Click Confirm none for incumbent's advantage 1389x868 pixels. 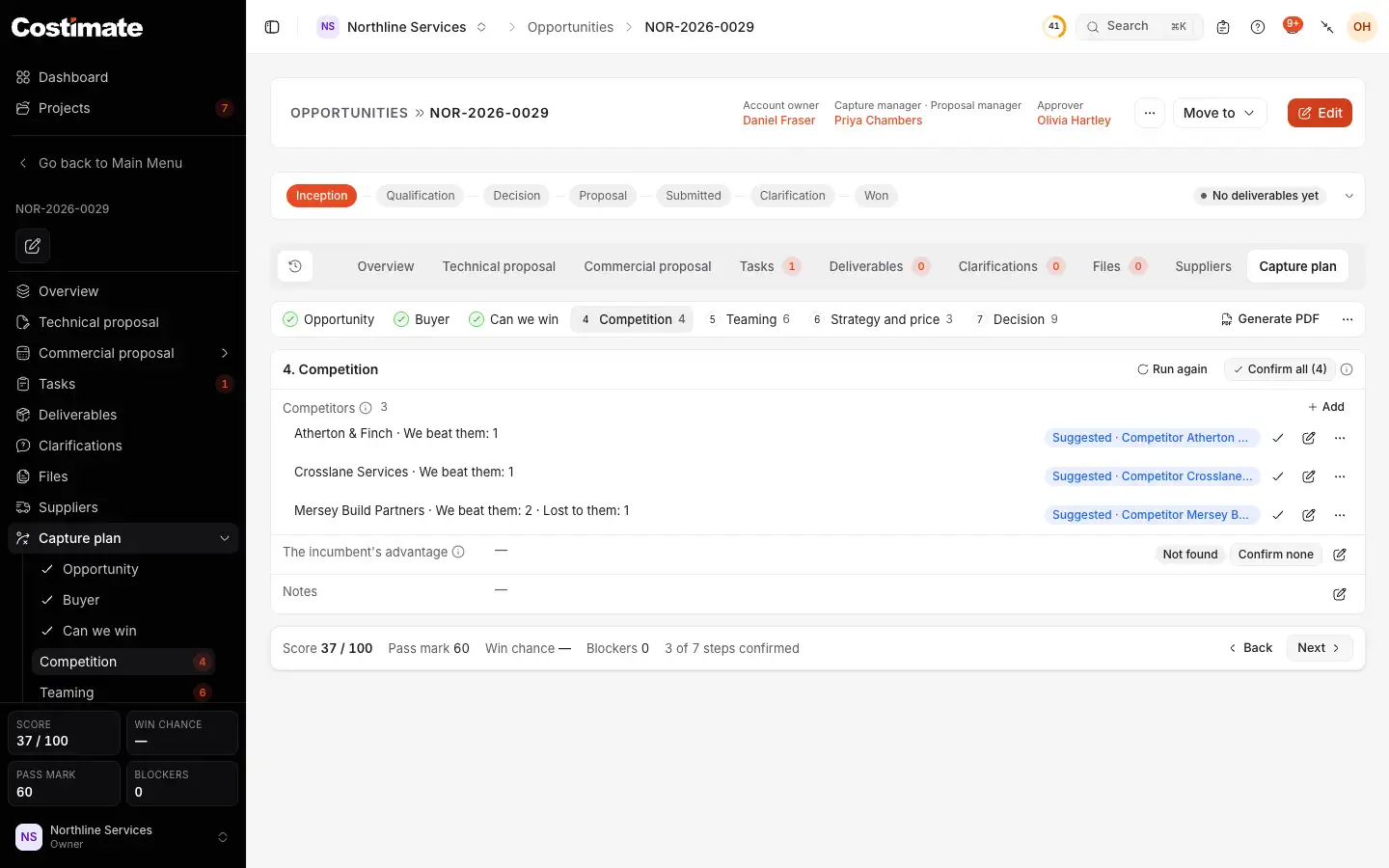tap(1275, 555)
